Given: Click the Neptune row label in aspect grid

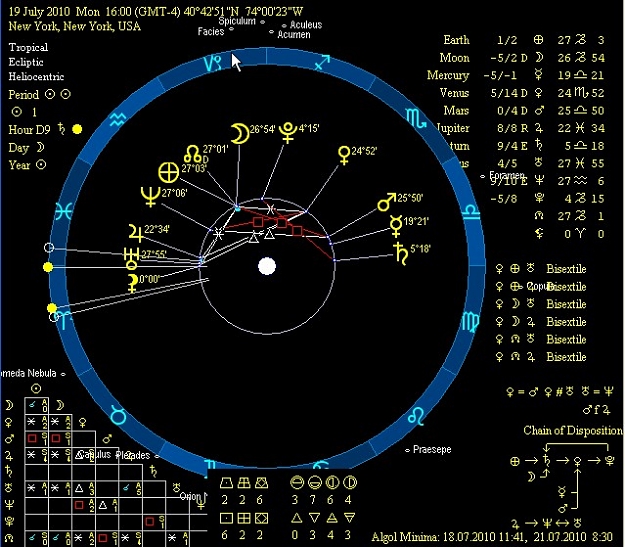Looking at the screenshot, I should coord(9,505).
